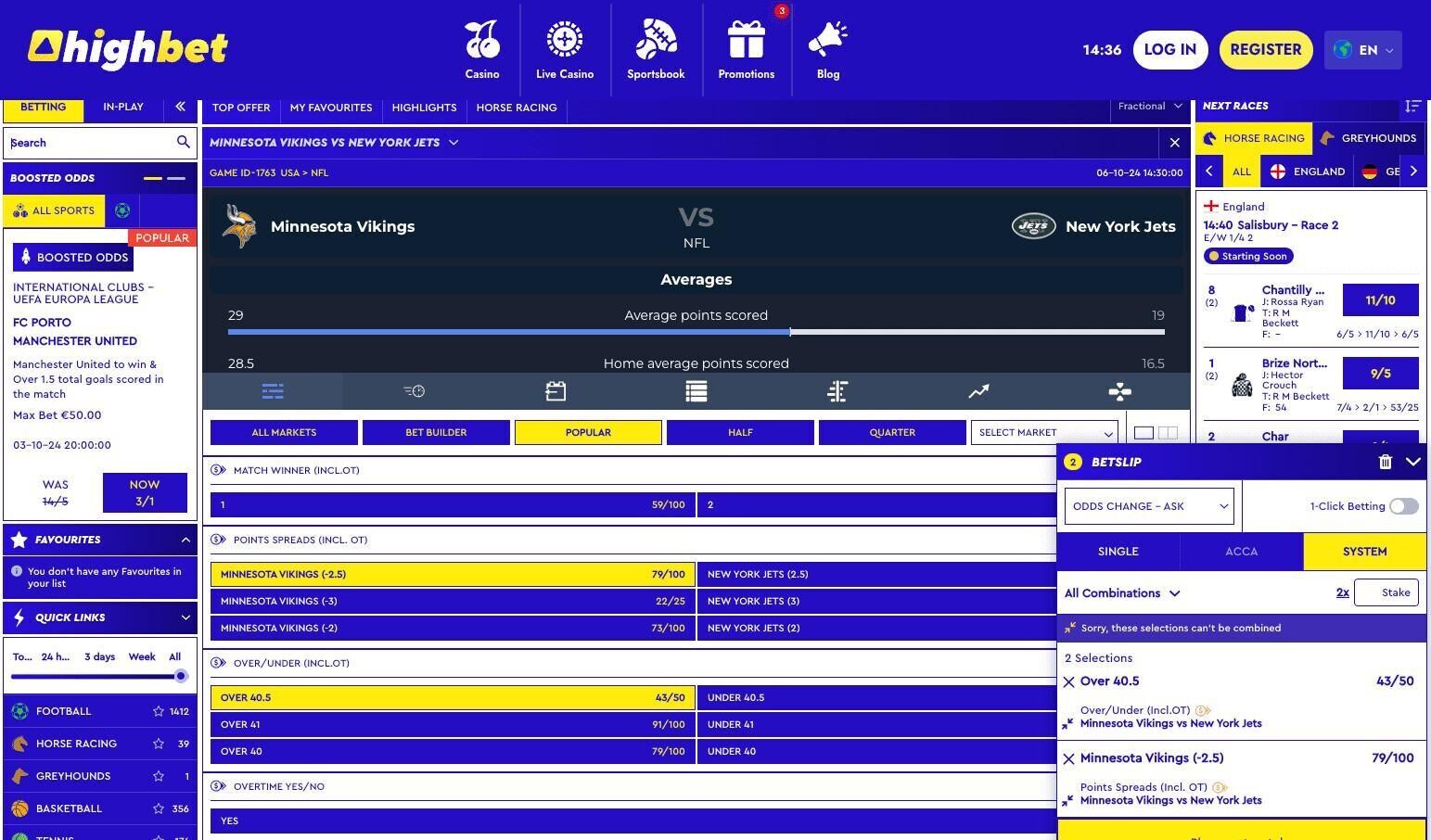Switch to single-column market layout
Image resolution: width=1431 pixels, height=840 pixels.
(1144, 433)
